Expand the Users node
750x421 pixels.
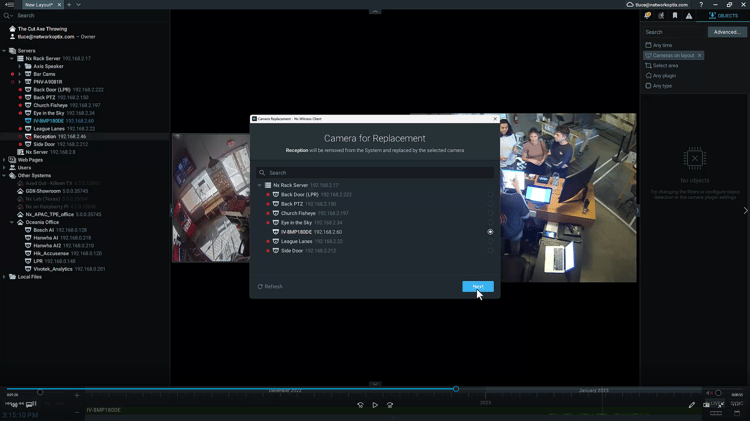4,168
